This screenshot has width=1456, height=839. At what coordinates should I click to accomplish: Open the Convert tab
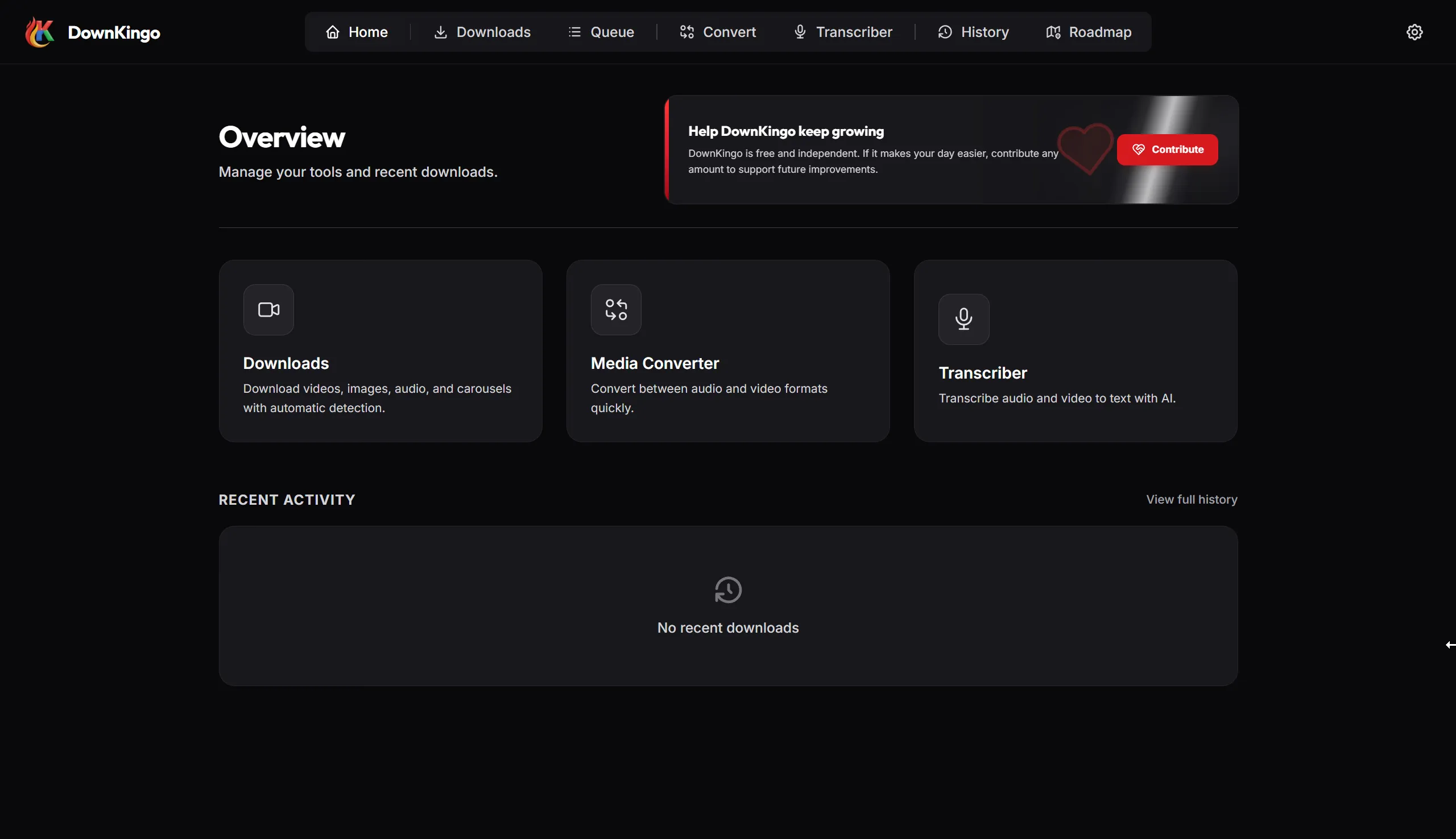point(718,32)
